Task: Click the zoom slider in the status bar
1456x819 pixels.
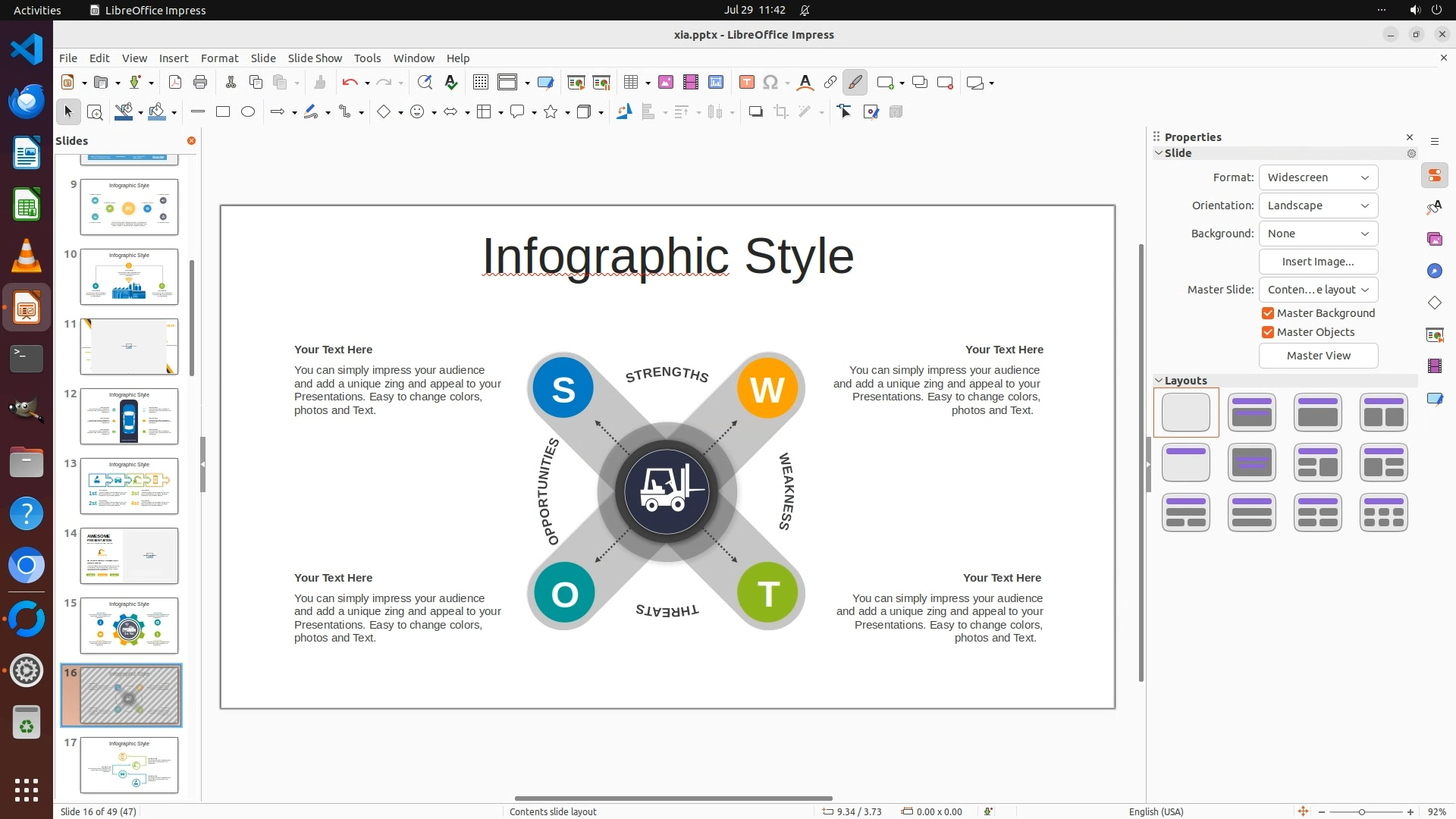Action: (1362, 812)
